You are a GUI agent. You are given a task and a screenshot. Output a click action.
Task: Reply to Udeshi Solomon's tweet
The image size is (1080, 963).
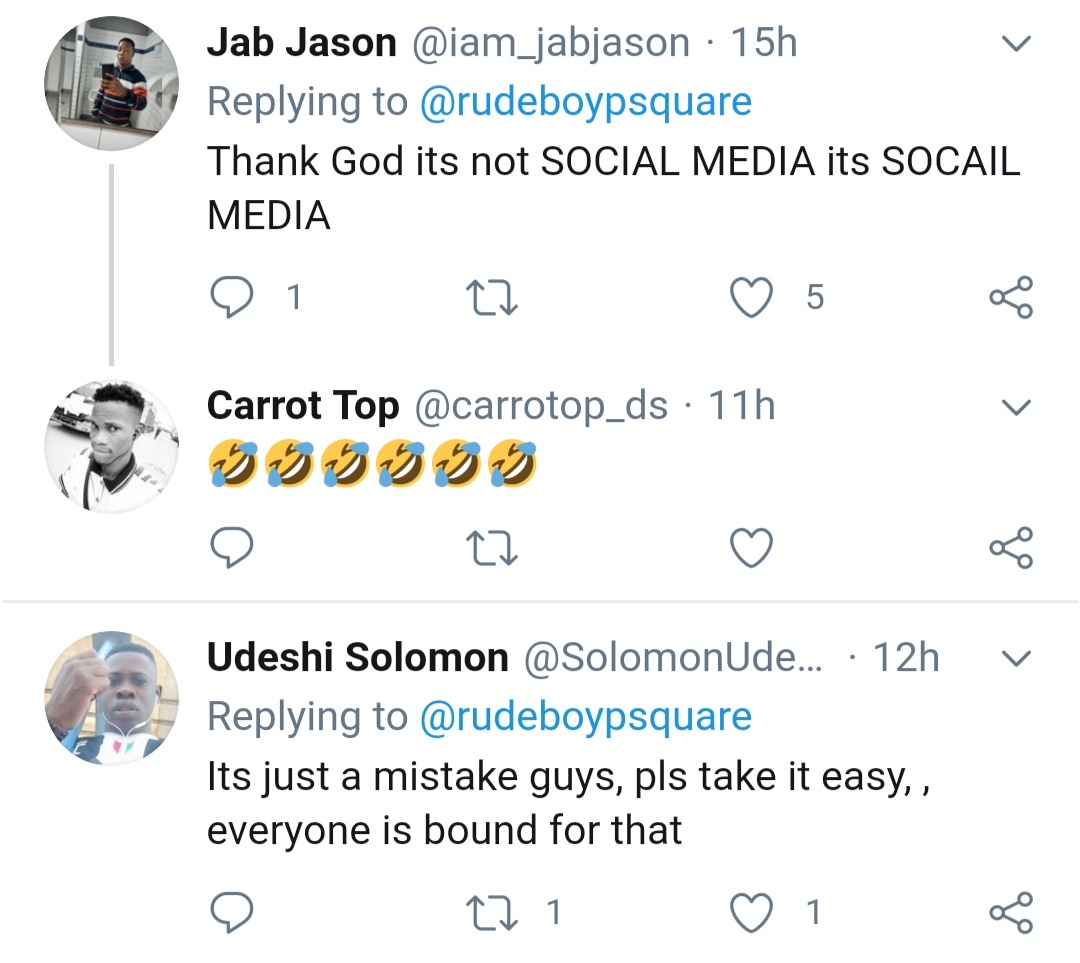tap(233, 911)
